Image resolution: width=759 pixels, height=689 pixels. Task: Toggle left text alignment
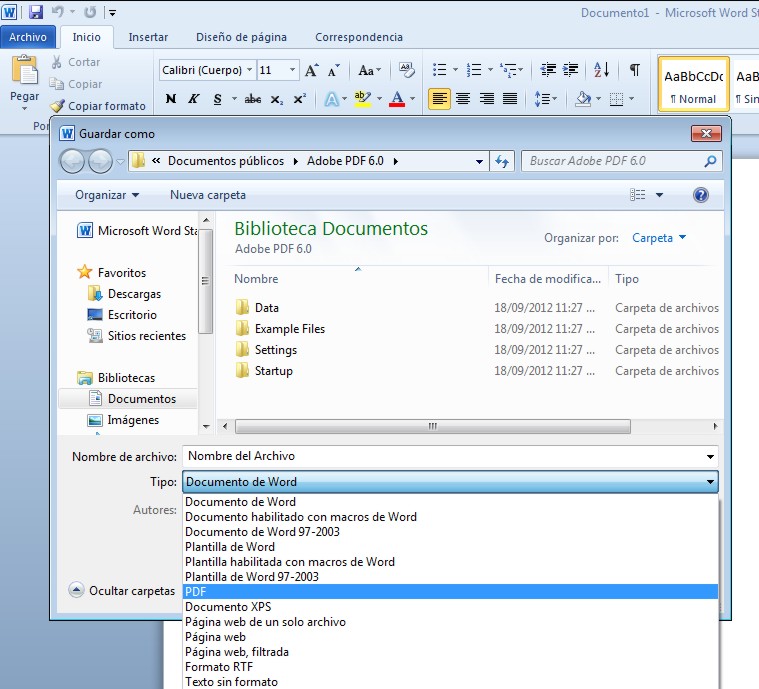(439, 99)
